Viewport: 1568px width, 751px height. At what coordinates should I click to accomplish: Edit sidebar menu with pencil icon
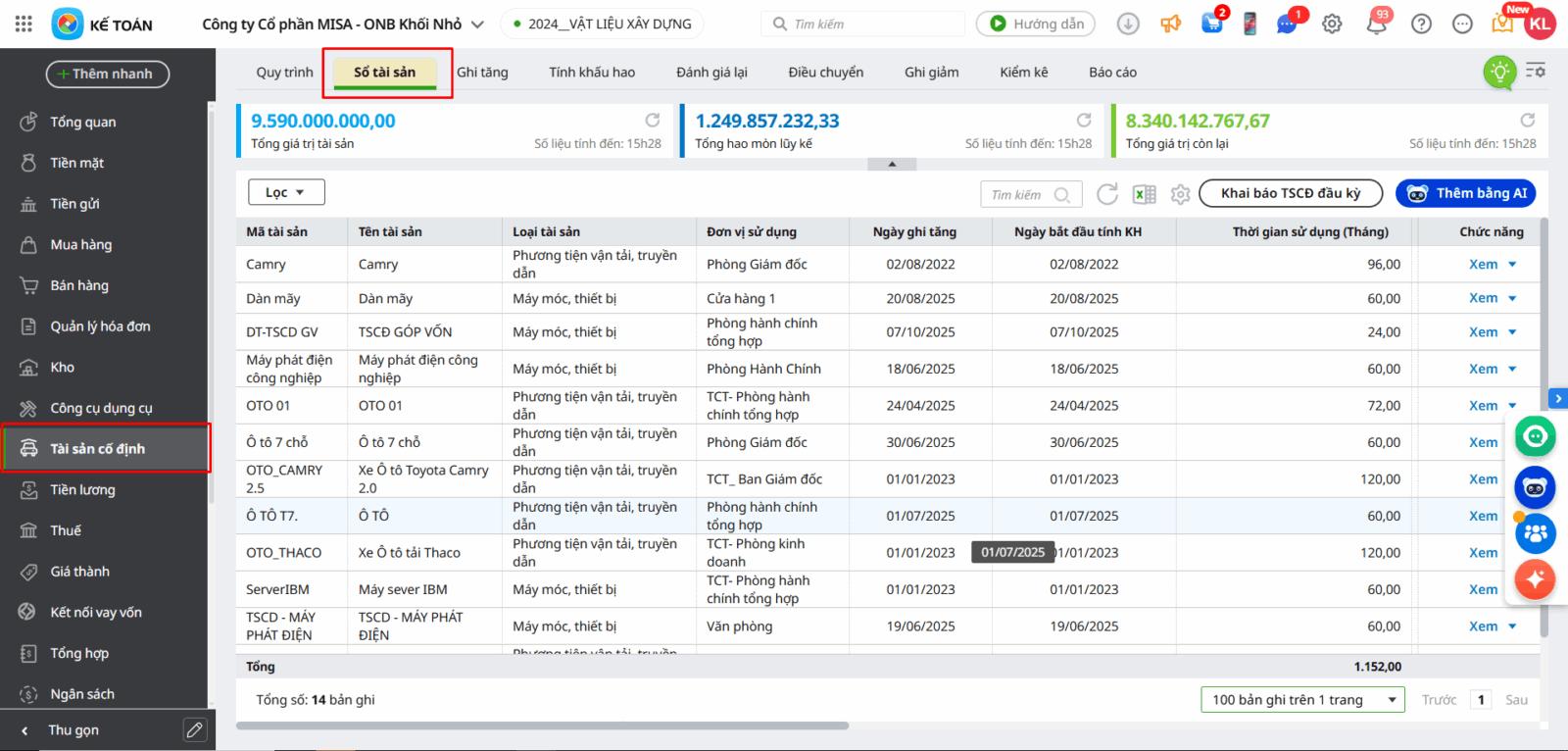tap(195, 729)
